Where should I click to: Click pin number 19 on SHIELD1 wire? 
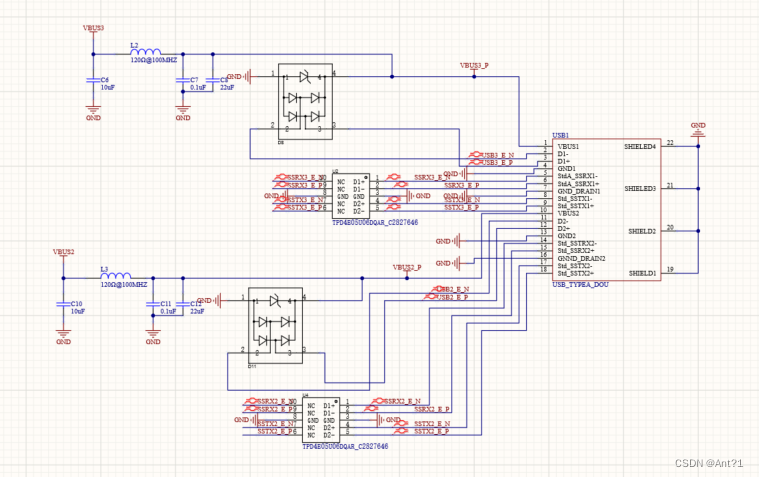(670, 269)
